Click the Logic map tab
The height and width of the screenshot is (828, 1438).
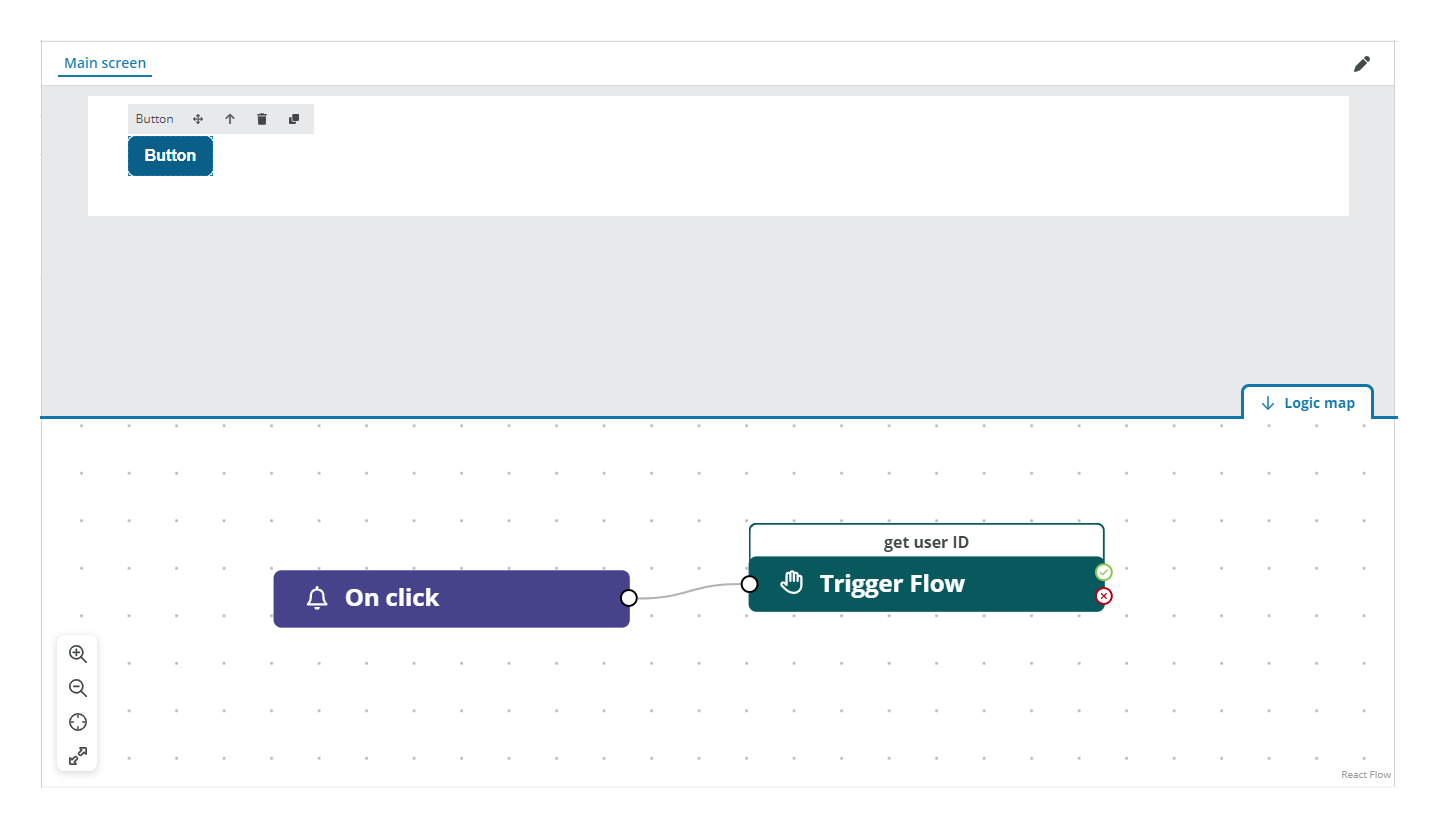[1318, 402]
